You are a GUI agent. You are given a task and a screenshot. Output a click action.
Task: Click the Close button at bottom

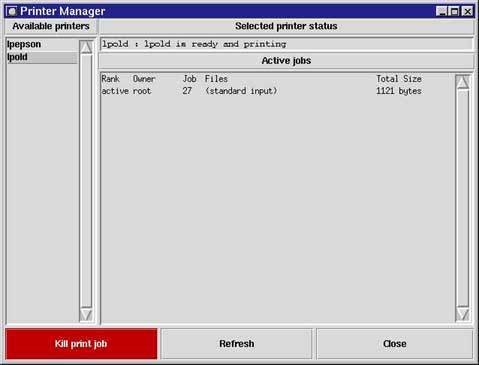coord(395,344)
